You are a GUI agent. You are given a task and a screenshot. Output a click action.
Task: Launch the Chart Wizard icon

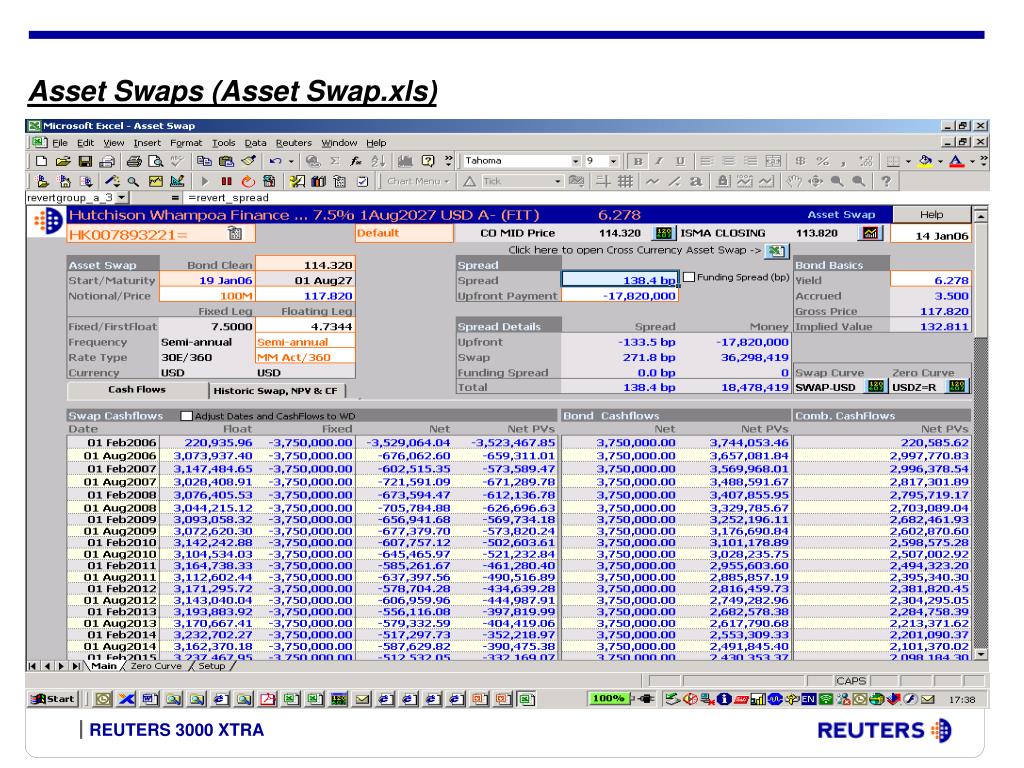coord(406,161)
